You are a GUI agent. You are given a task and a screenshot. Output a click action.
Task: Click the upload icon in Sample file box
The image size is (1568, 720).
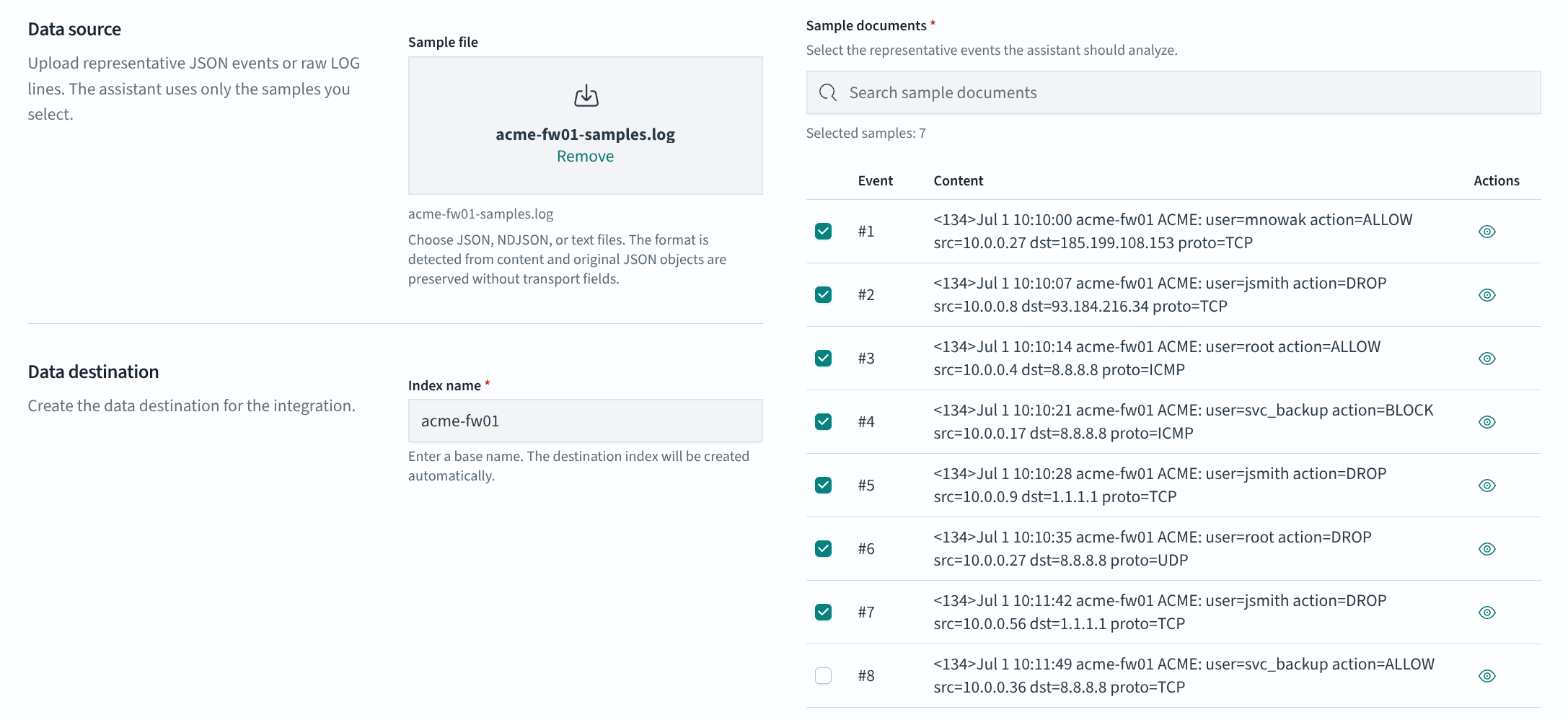click(585, 96)
